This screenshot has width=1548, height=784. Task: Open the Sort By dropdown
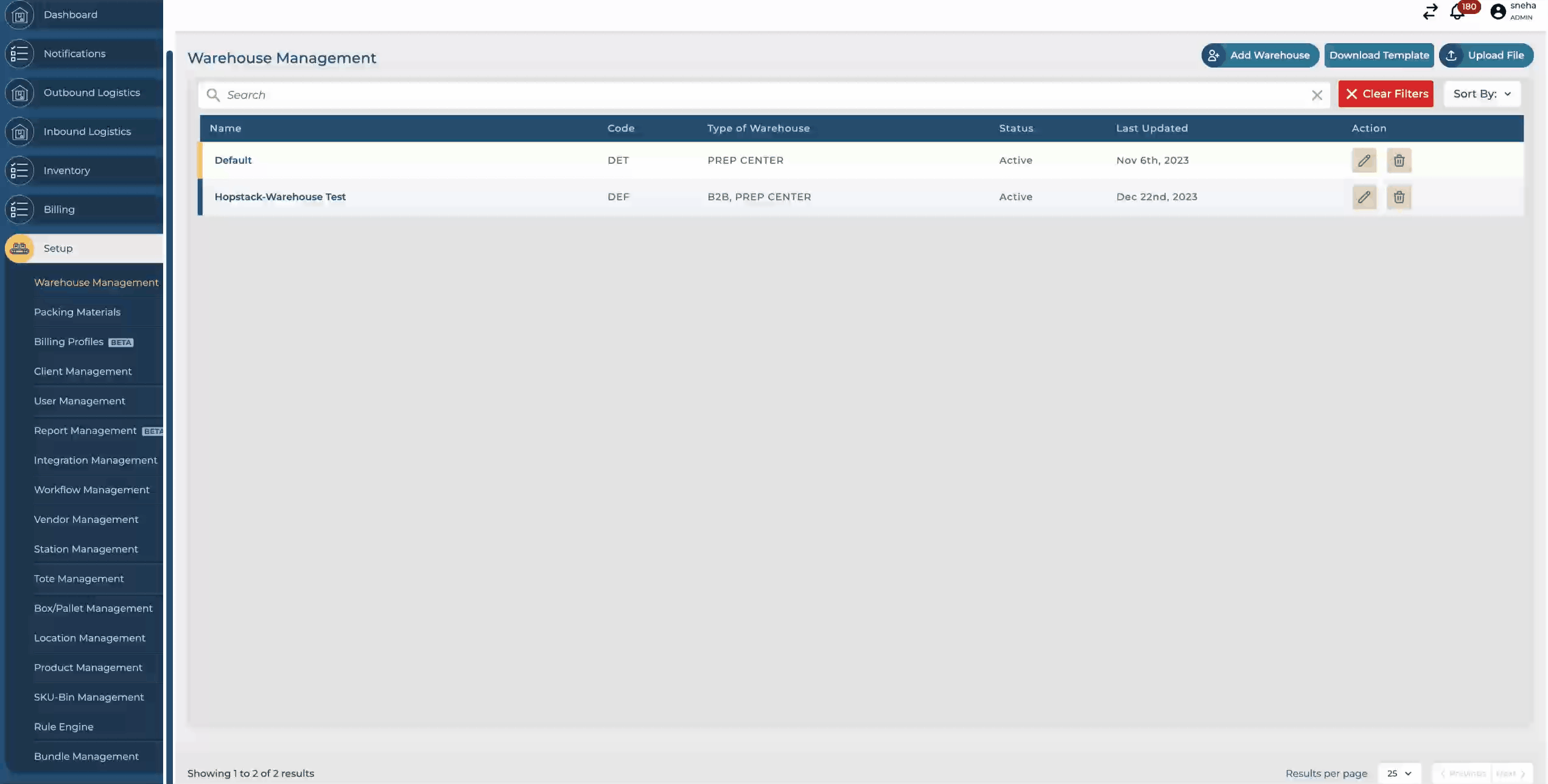[x=1482, y=94]
